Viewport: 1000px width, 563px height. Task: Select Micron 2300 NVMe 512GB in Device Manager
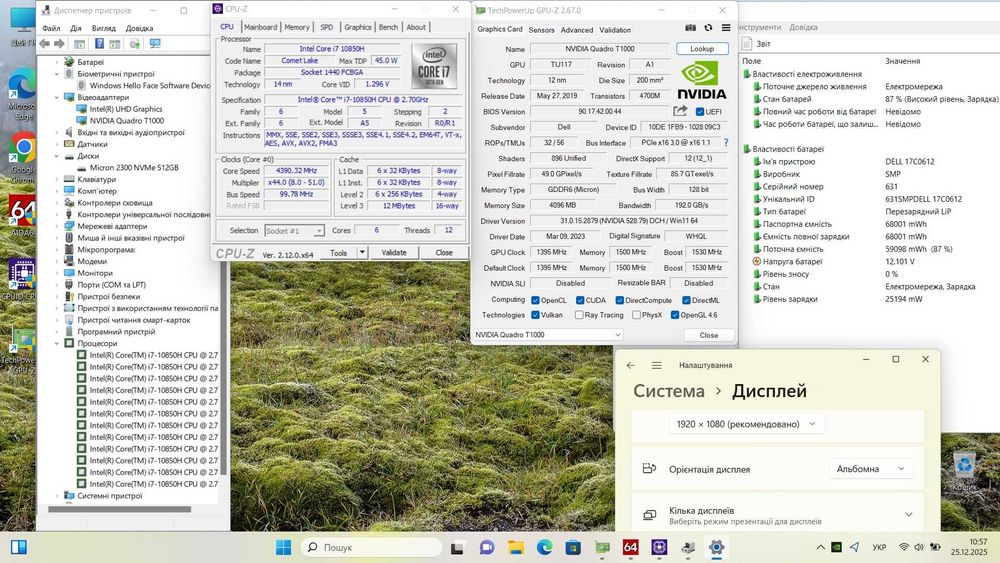point(134,168)
